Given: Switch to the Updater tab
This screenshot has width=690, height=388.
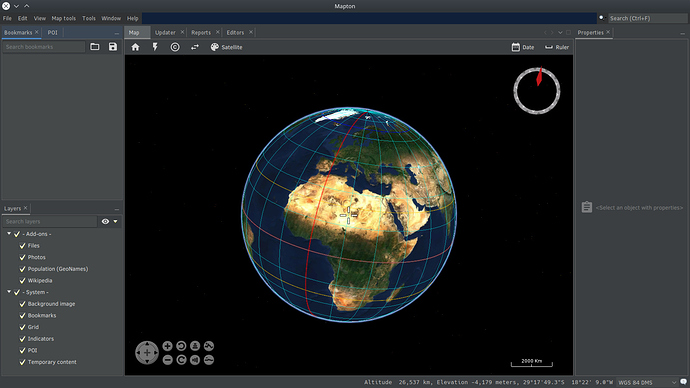Looking at the screenshot, I should tap(165, 33).
